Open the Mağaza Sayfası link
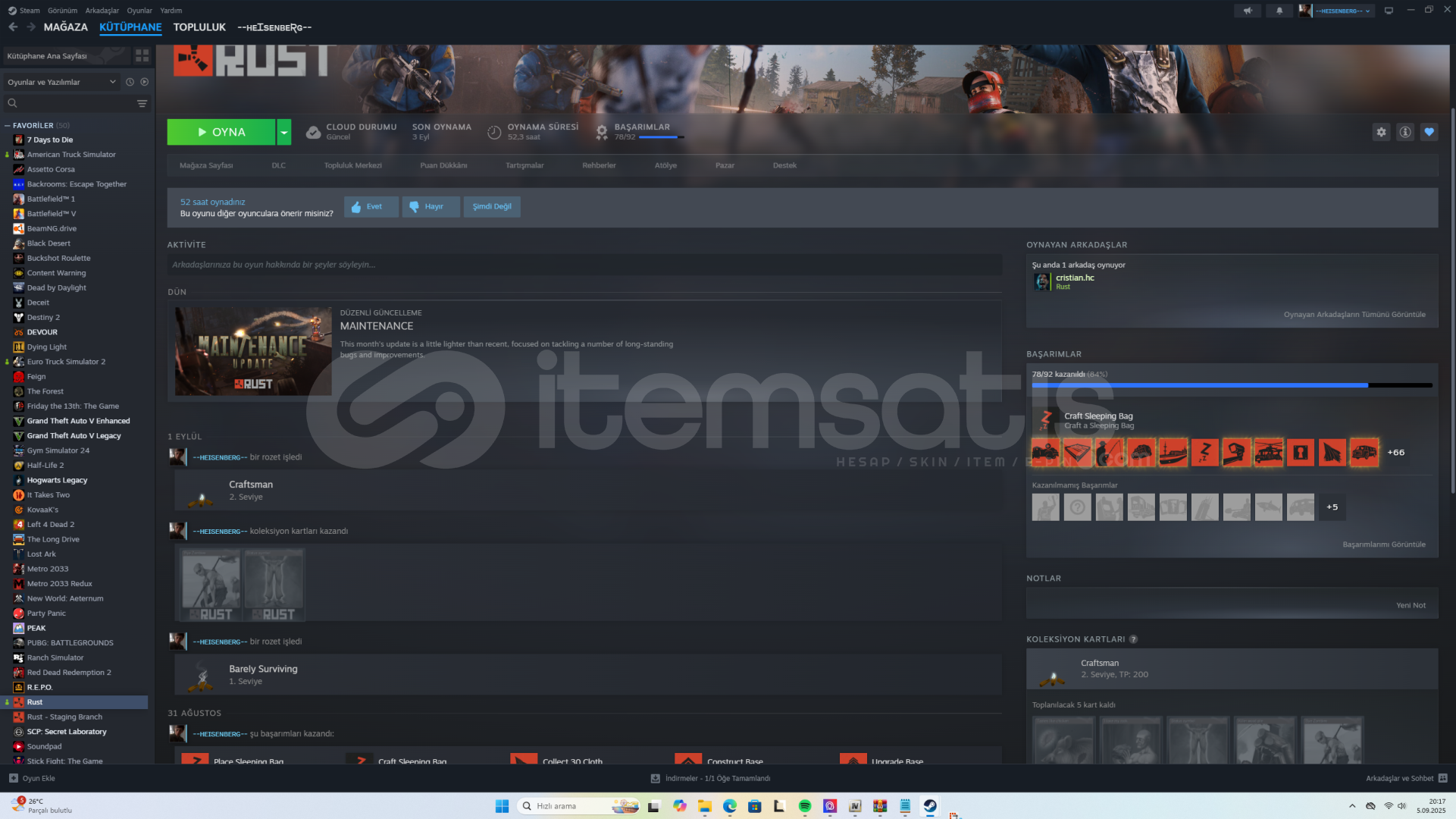 point(206,165)
